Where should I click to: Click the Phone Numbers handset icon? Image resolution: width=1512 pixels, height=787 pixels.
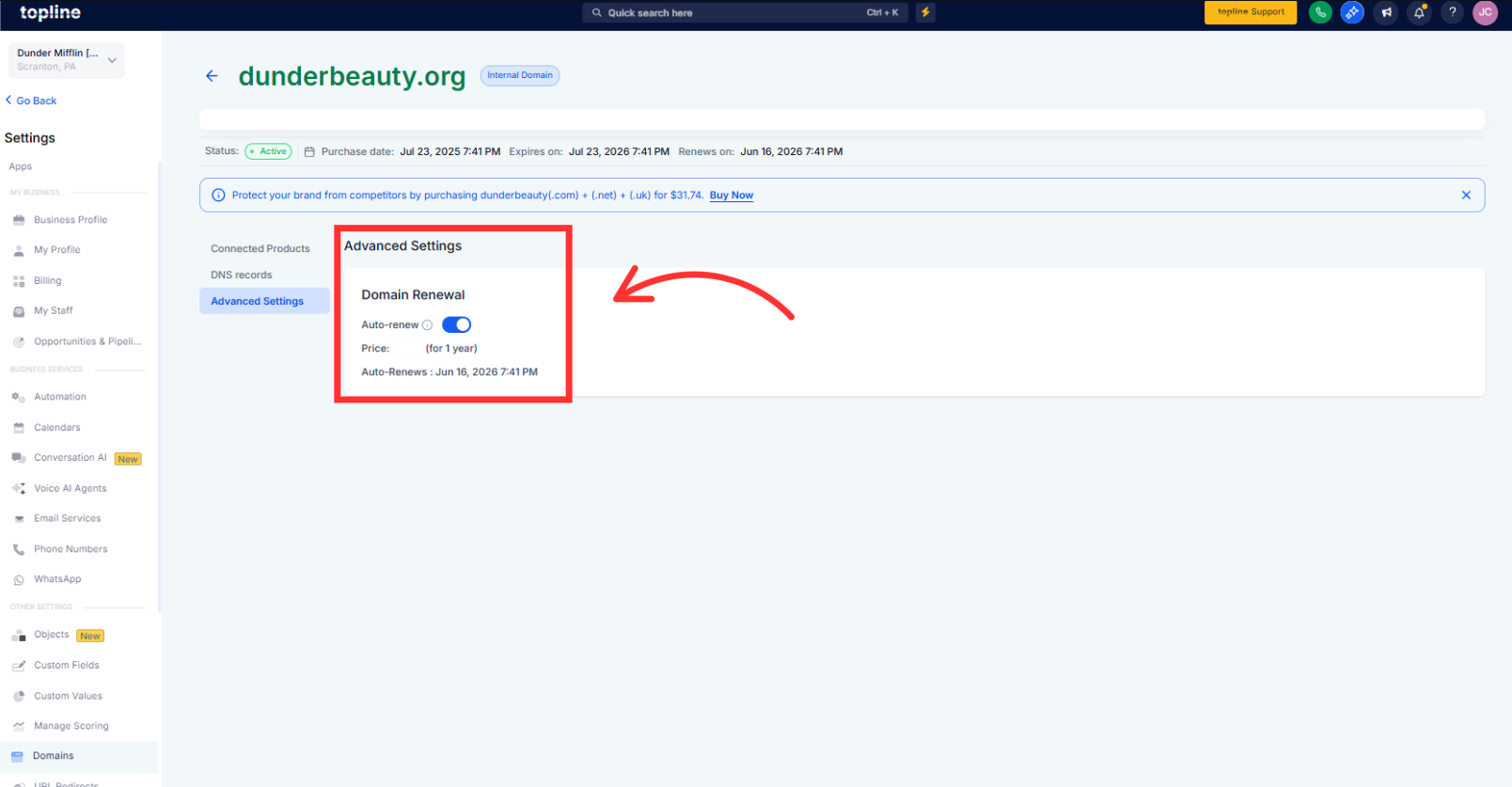coord(19,549)
